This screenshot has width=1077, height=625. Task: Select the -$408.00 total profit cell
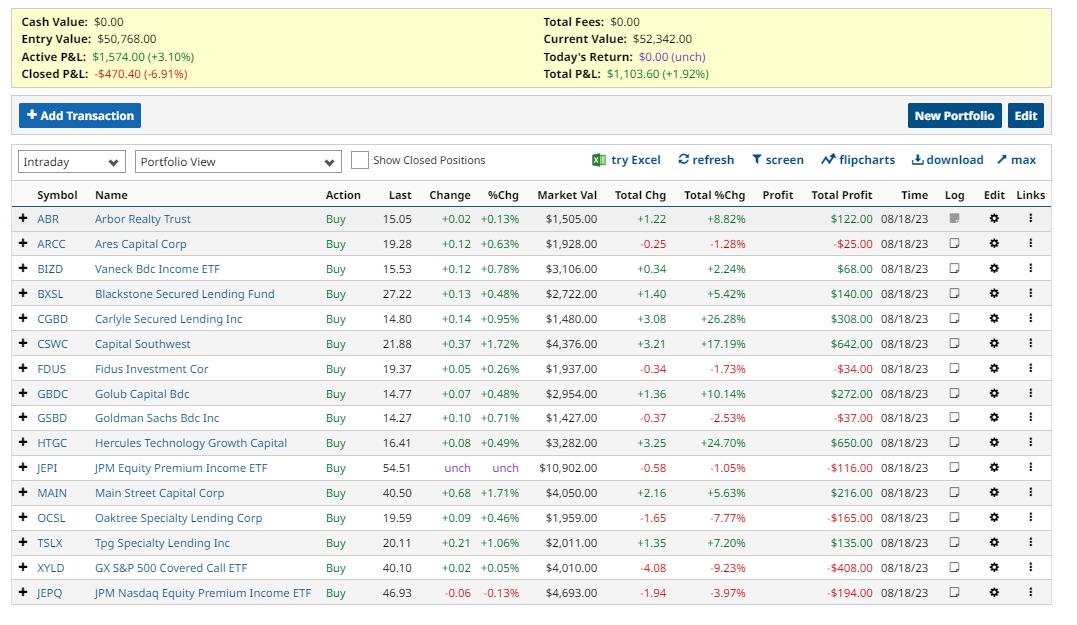(850, 568)
